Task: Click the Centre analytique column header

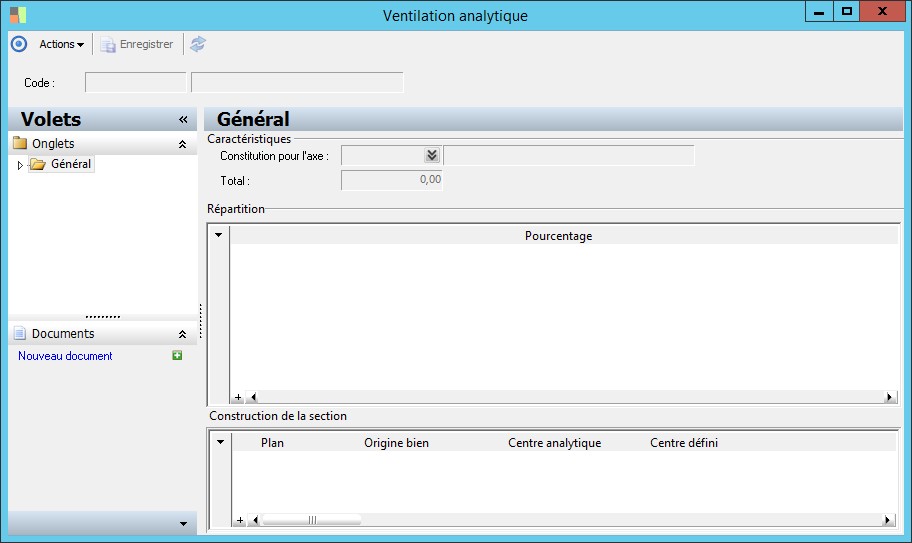Action: pyautogui.click(x=554, y=442)
